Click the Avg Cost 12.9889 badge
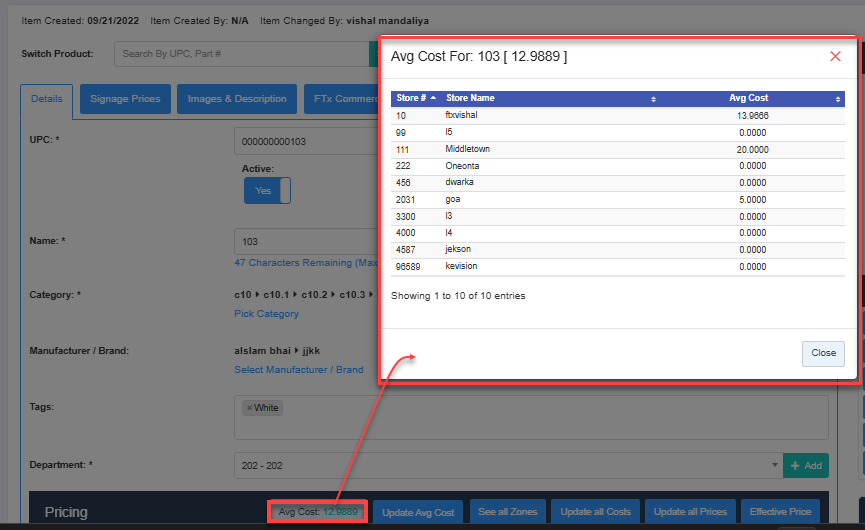The width and height of the screenshot is (865, 530). point(318,512)
